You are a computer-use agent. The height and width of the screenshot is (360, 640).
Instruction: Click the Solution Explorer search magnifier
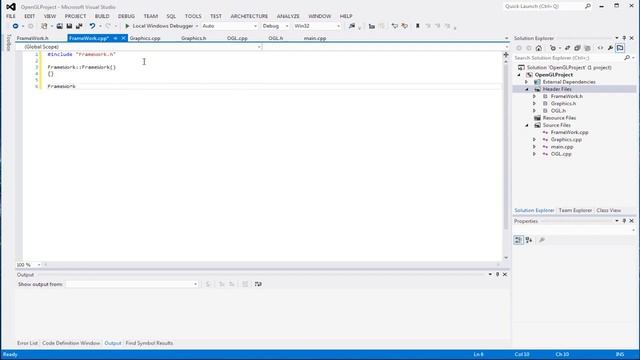tap(627, 58)
